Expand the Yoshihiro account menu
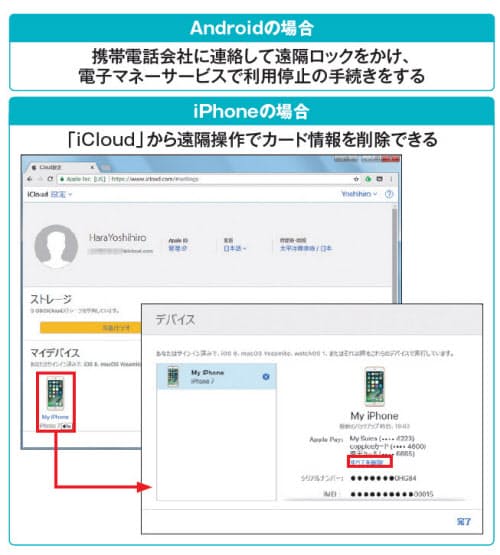Screen dimensions: 500x555 coord(359,194)
